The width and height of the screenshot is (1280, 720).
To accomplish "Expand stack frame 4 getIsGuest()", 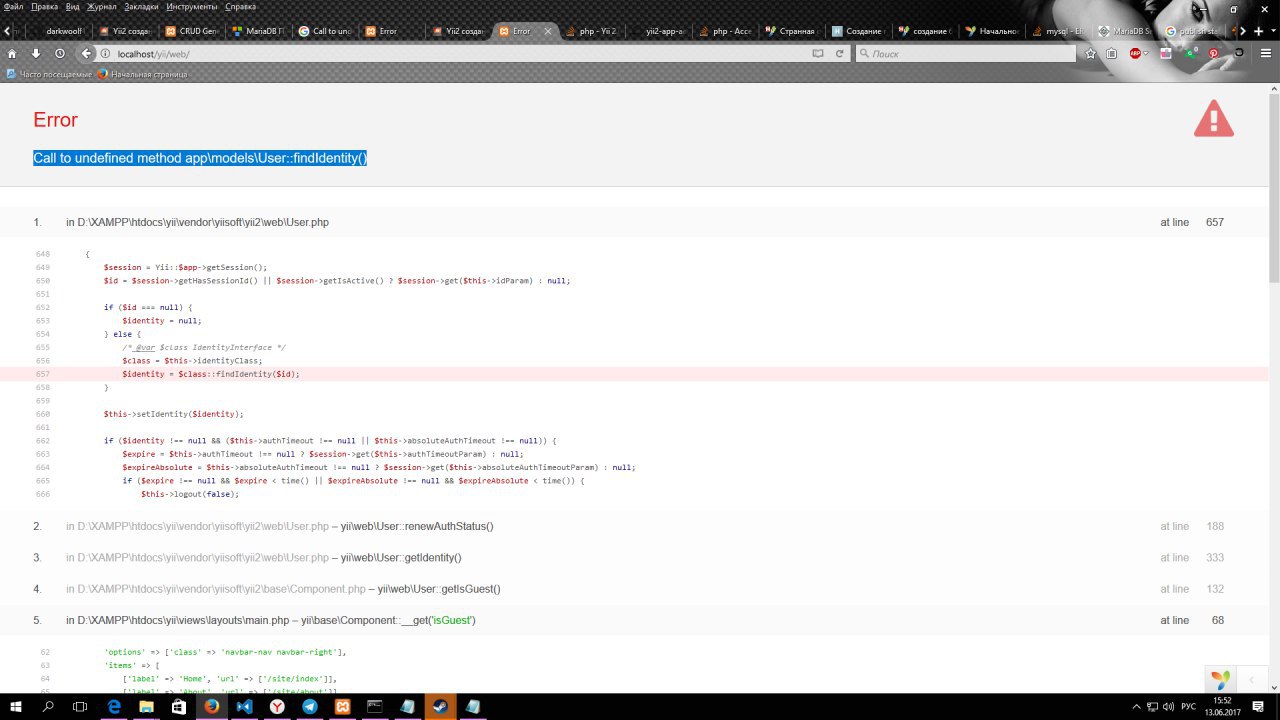I will coord(634,589).
